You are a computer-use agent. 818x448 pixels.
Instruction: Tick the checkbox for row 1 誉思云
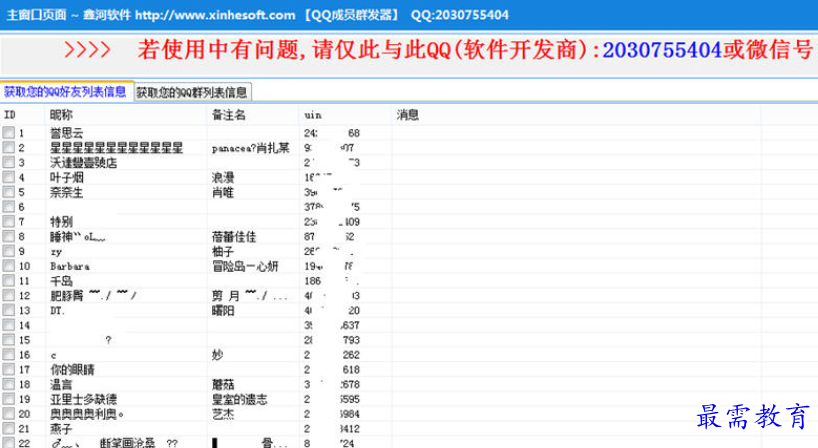tap(8, 132)
